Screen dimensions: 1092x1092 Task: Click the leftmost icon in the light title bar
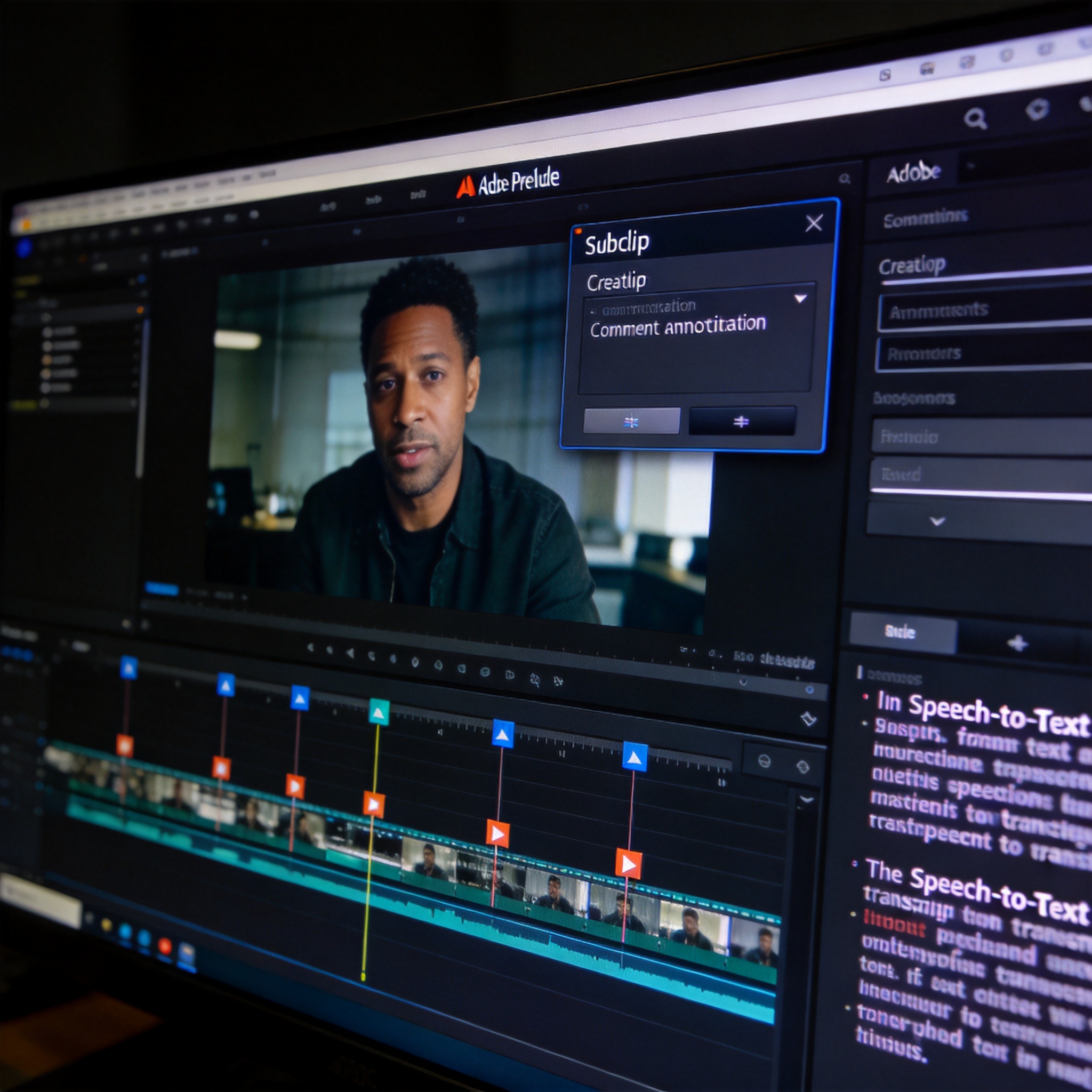pyautogui.click(x=885, y=75)
